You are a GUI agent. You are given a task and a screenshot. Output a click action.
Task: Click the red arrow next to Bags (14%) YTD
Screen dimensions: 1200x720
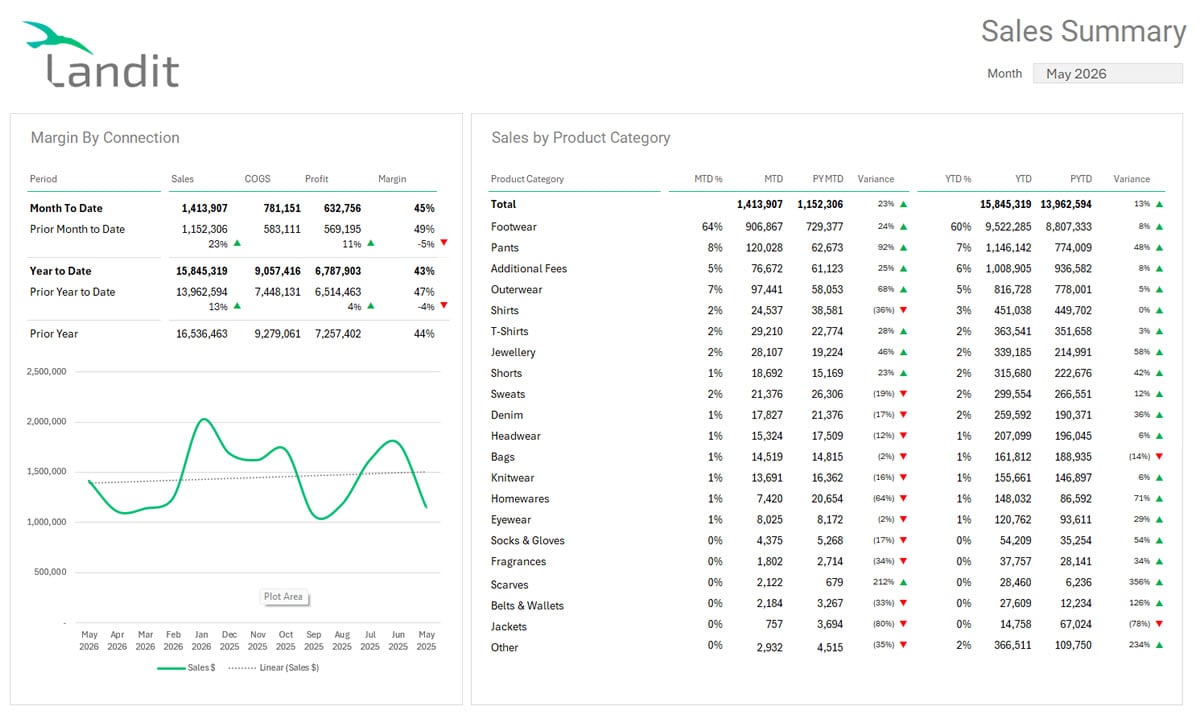tap(1159, 458)
